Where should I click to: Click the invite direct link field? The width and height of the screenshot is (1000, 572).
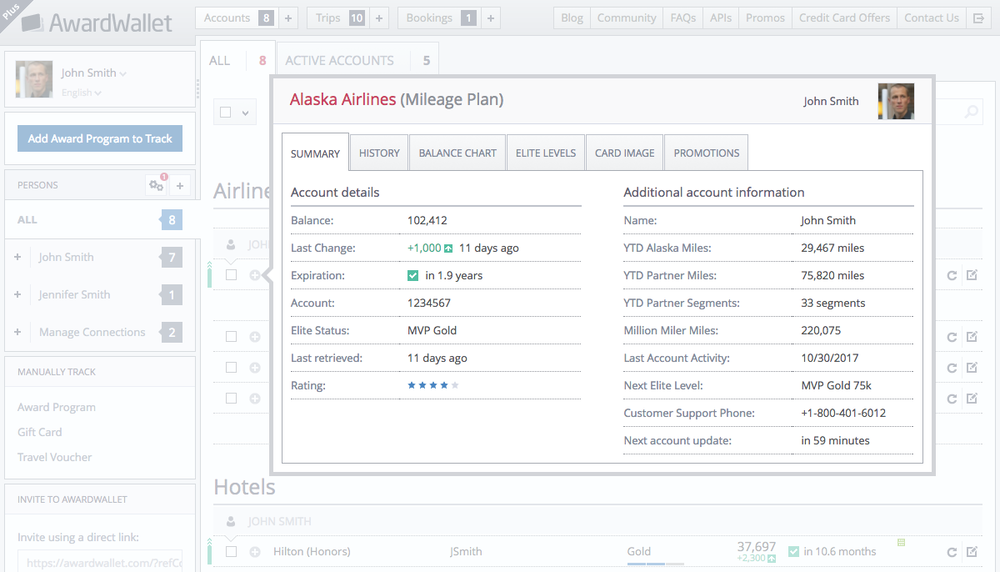[100, 563]
